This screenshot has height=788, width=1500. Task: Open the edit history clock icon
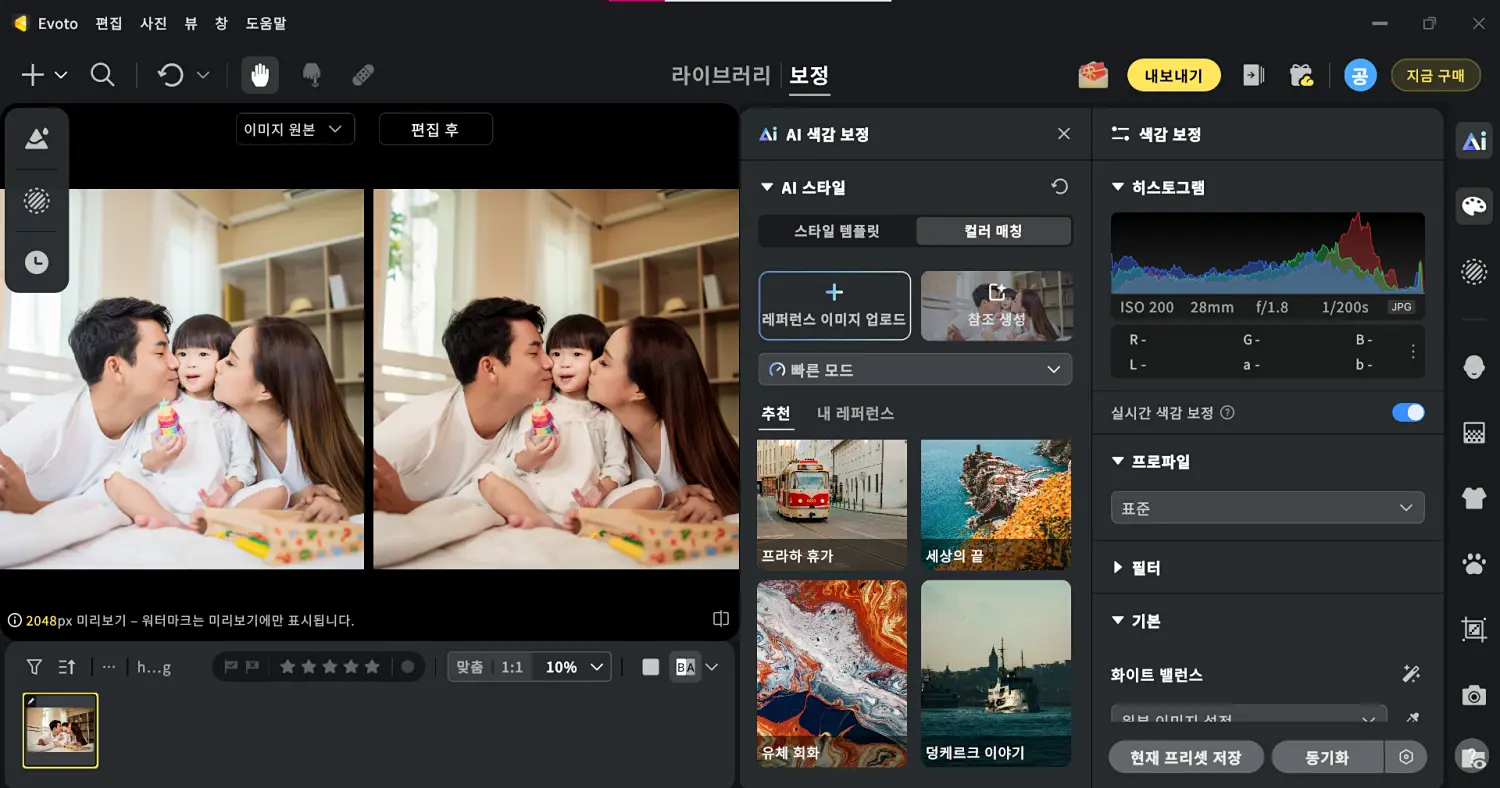(x=36, y=262)
